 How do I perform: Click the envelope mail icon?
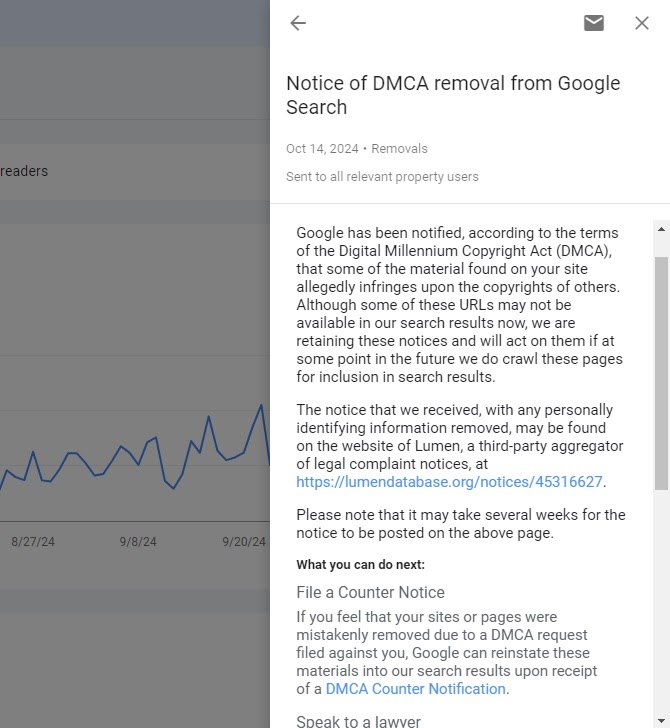pyautogui.click(x=594, y=23)
